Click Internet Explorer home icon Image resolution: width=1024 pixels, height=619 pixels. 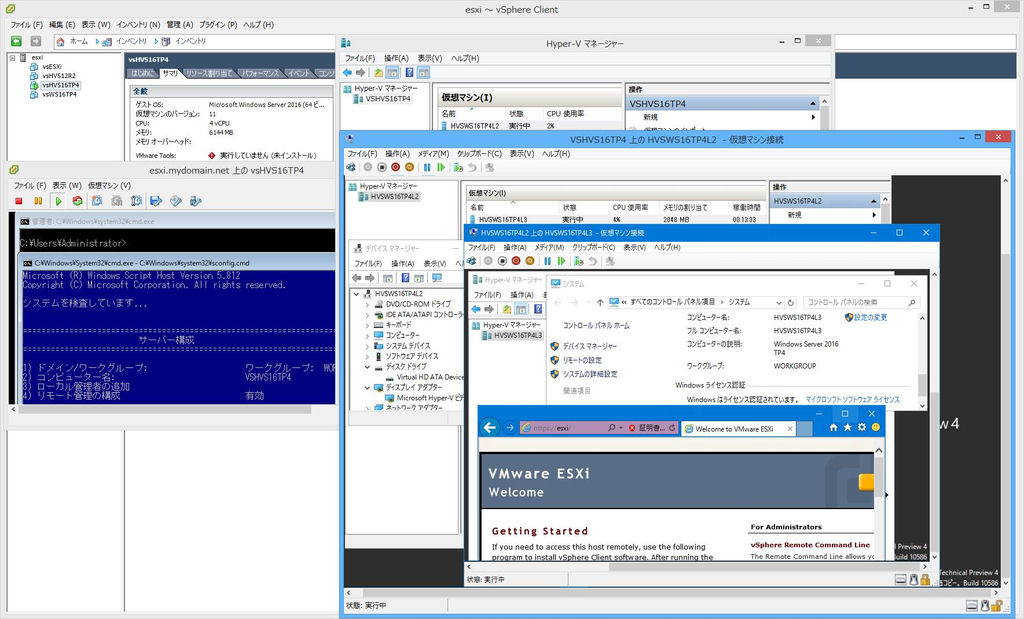833,428
